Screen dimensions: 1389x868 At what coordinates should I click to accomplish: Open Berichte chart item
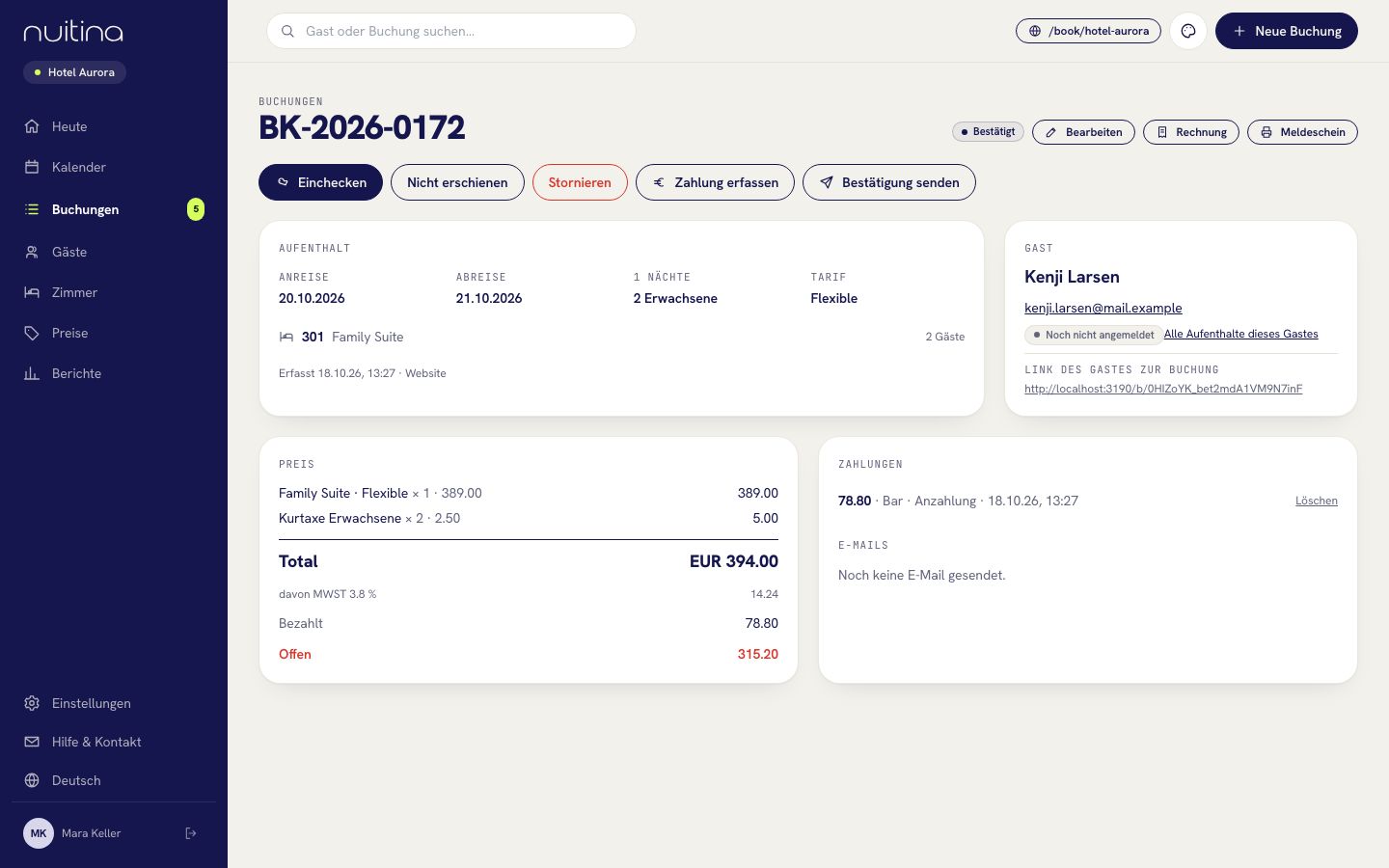tap(114, 373)
